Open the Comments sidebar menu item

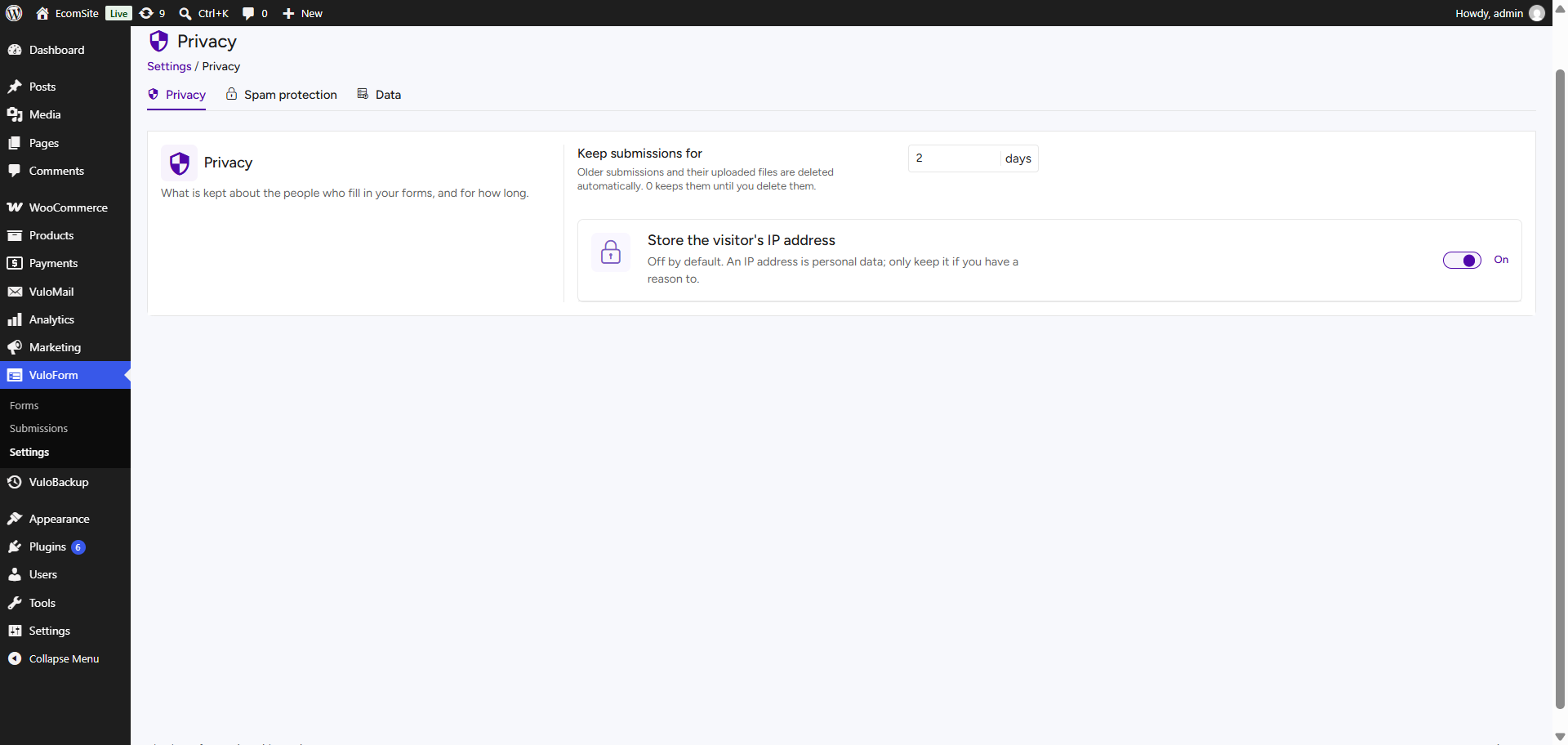pyautogui.click(x=65, y=171)
